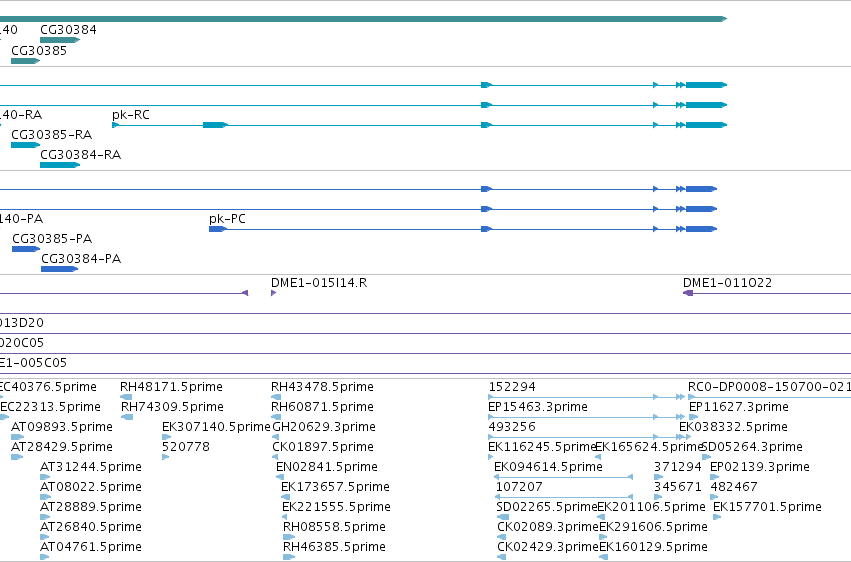This screenshot has width=851, height=562.
Task: Select the RH08558.5prime EST
Action: coord(289,537)
